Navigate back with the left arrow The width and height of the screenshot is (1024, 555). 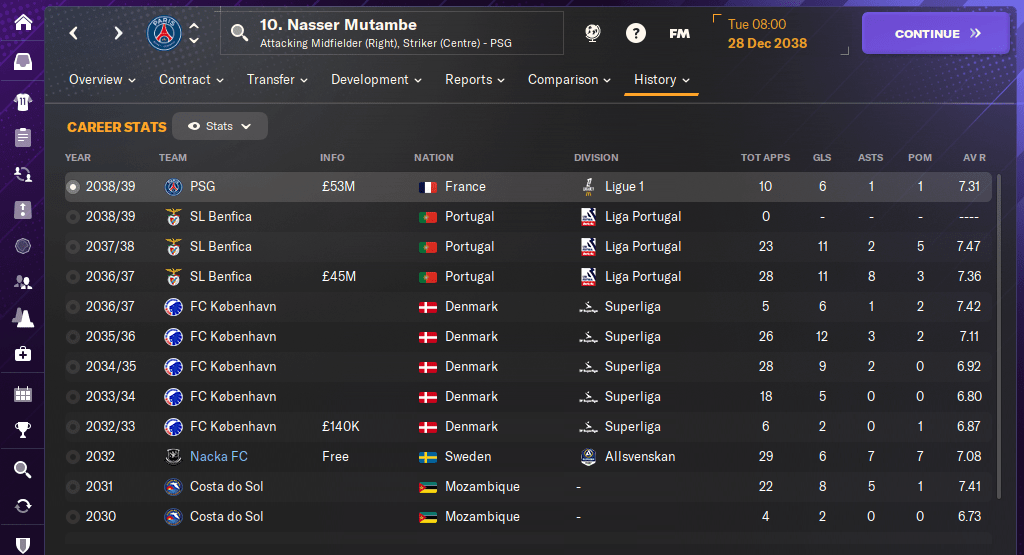[74, 33]
